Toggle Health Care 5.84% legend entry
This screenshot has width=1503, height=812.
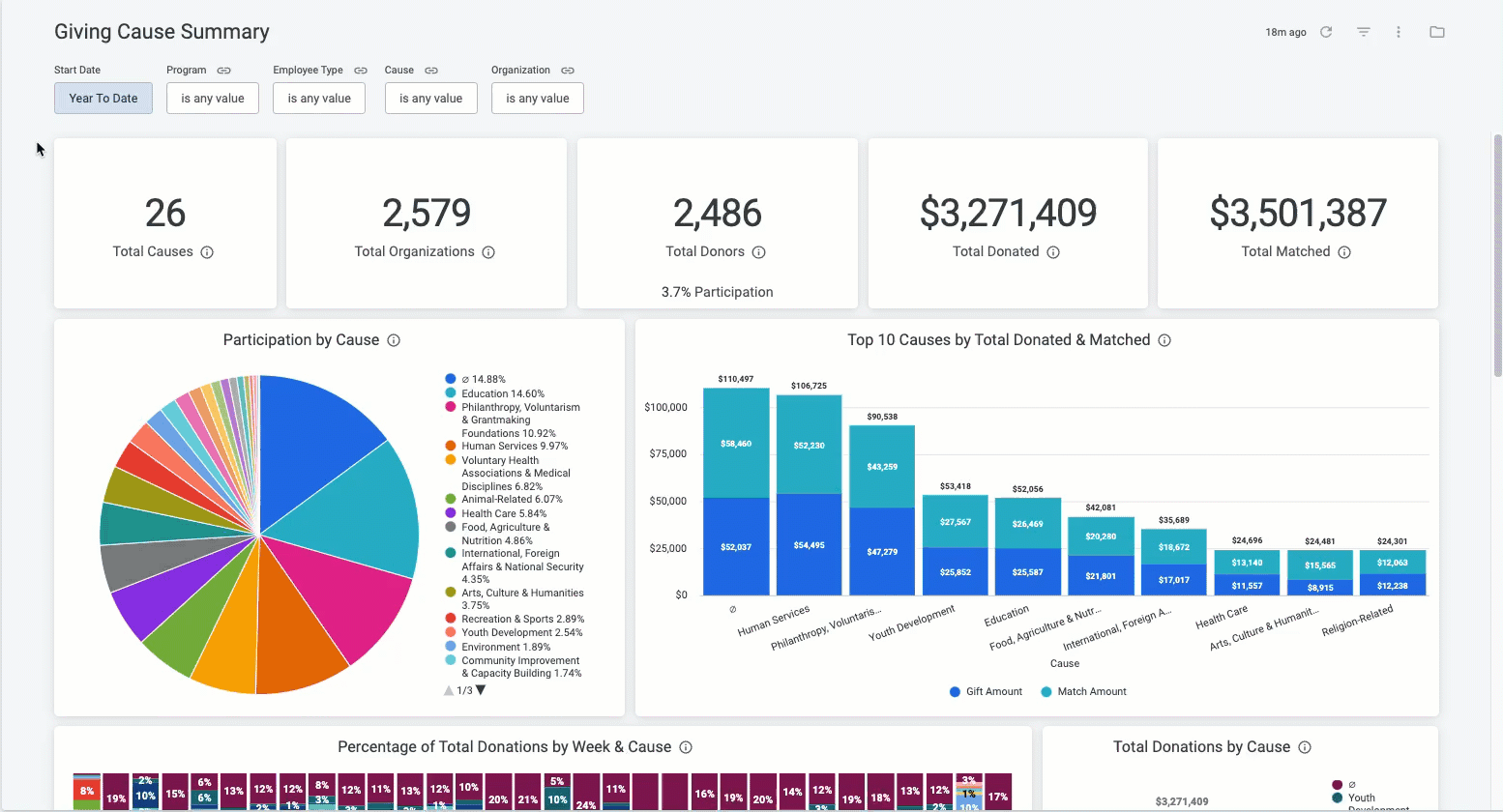(496, 513)
